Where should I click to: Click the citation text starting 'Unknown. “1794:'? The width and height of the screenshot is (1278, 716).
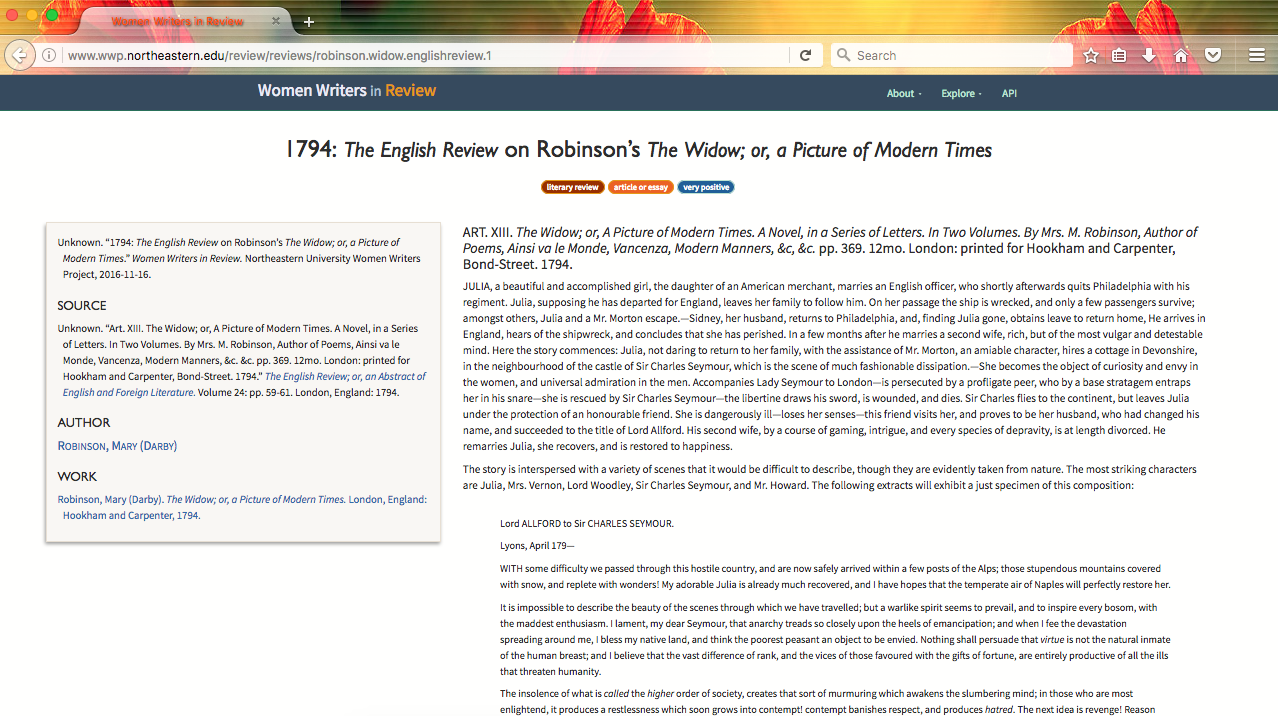point(240,258)
